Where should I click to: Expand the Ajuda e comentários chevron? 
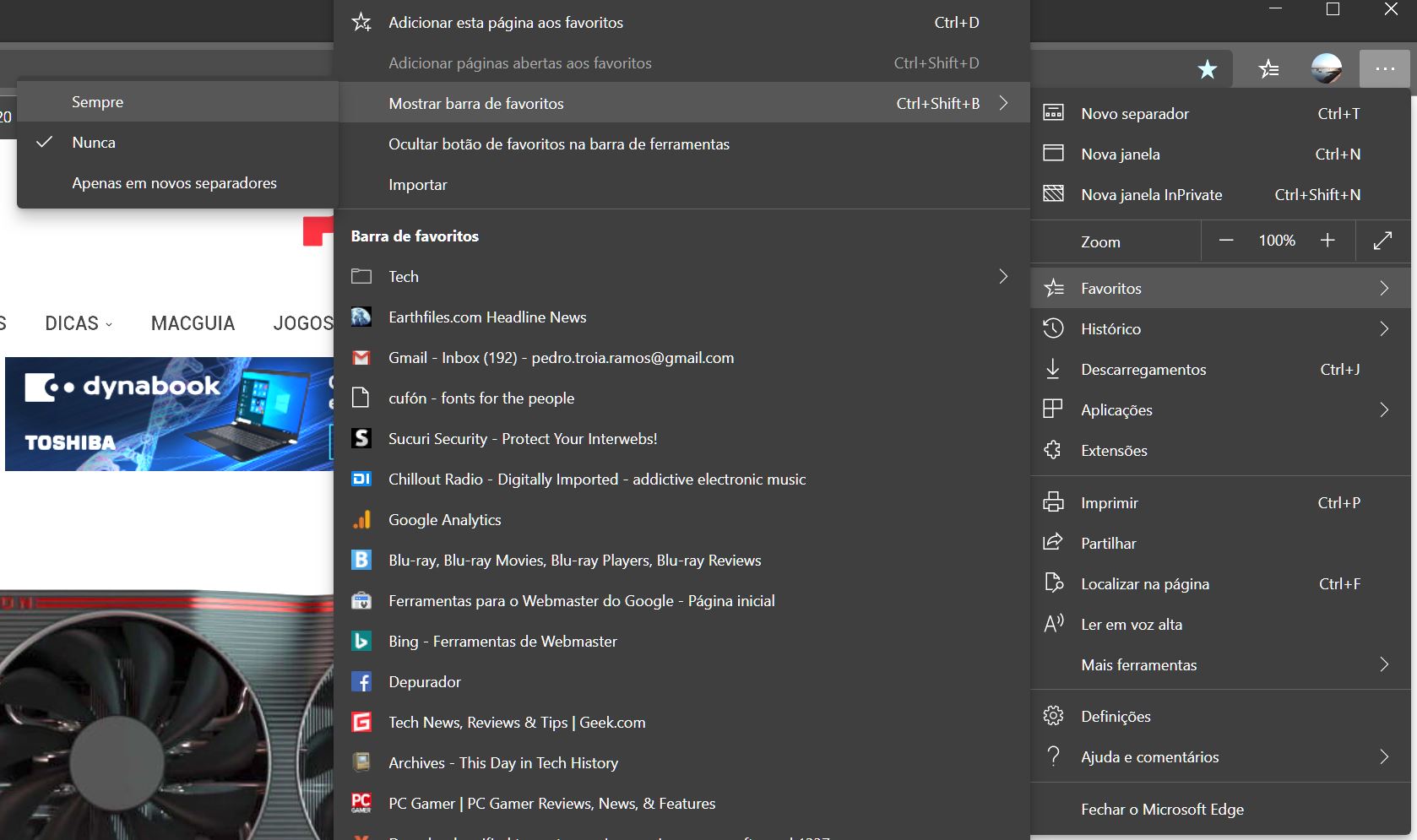point(1384,756)
